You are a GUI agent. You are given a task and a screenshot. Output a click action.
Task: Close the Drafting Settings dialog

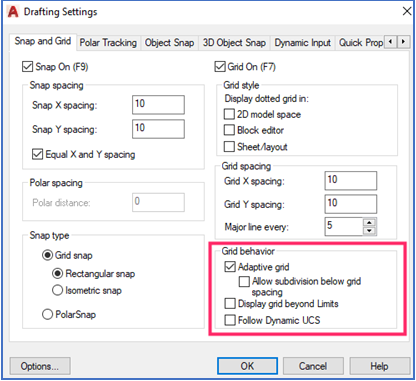[407, 11]
